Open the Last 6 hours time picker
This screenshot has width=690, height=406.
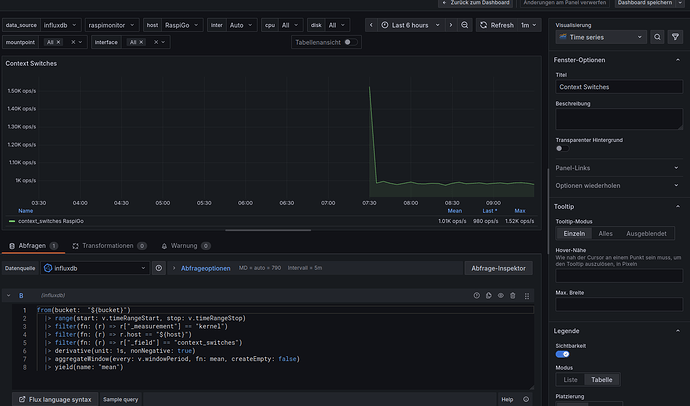pyautogui.click(x=408, y=24)
